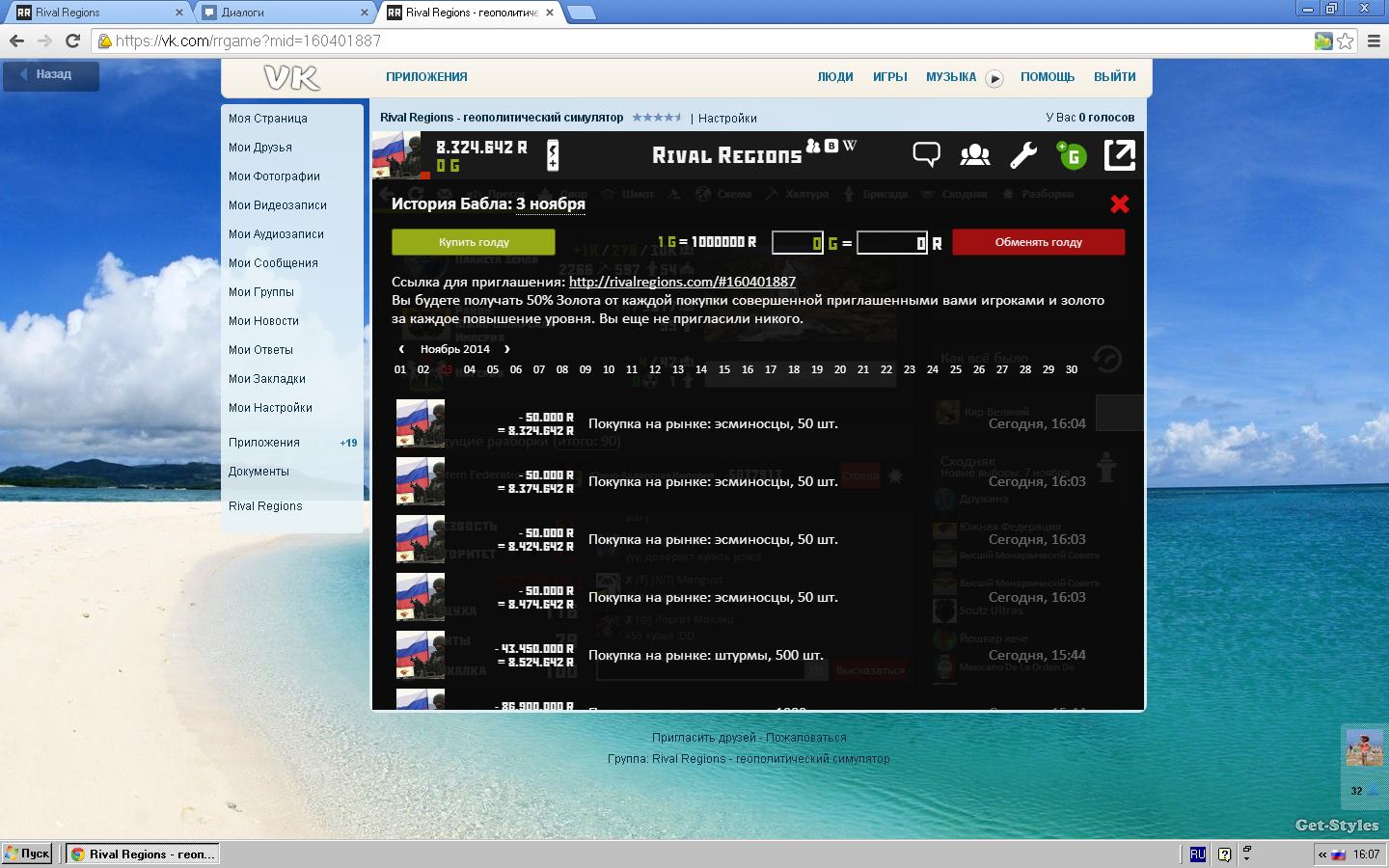Open the Wikipedia W icon beside title
The width and height of the screenshot is (1389, 868).
pyautogui.click(x=850, y=147)
